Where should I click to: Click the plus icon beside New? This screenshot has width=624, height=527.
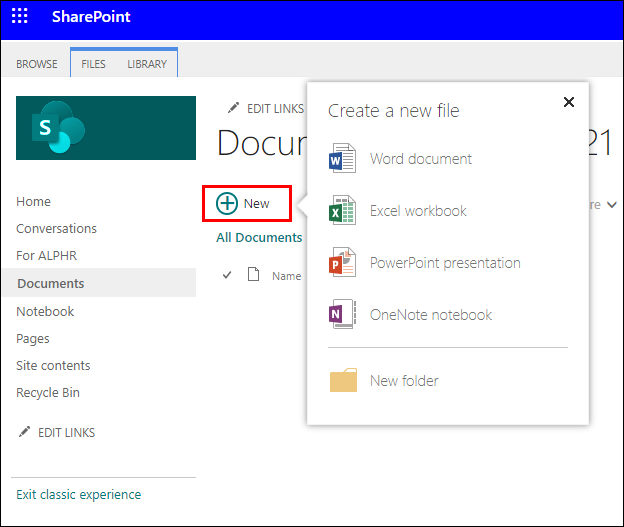coord(227,203)
